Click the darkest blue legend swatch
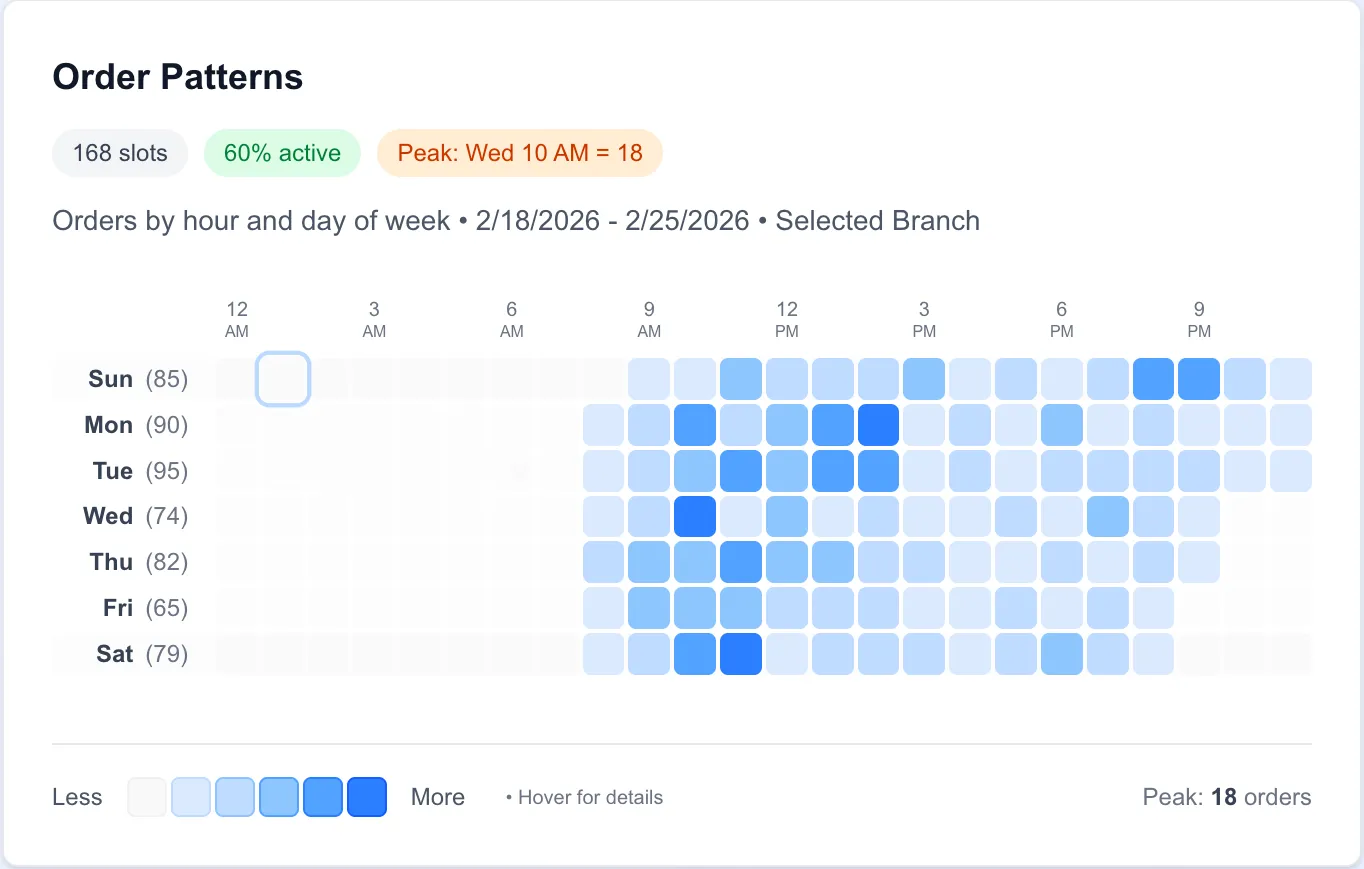 (x=367, y=797)
